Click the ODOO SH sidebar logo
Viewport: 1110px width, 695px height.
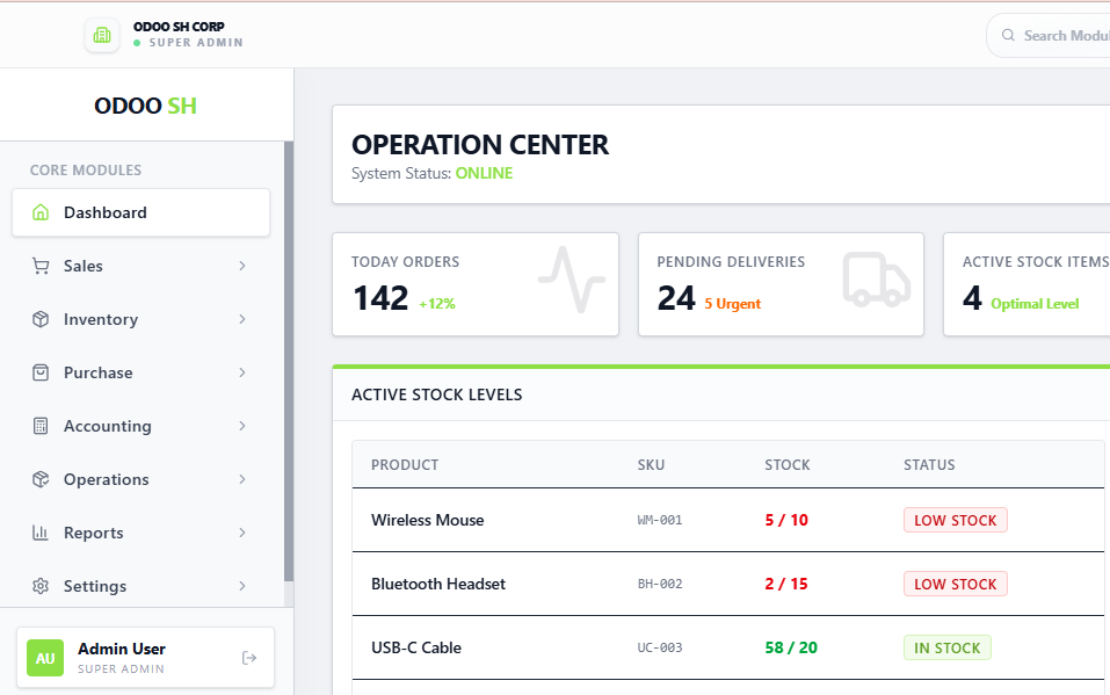click(145, 105)
